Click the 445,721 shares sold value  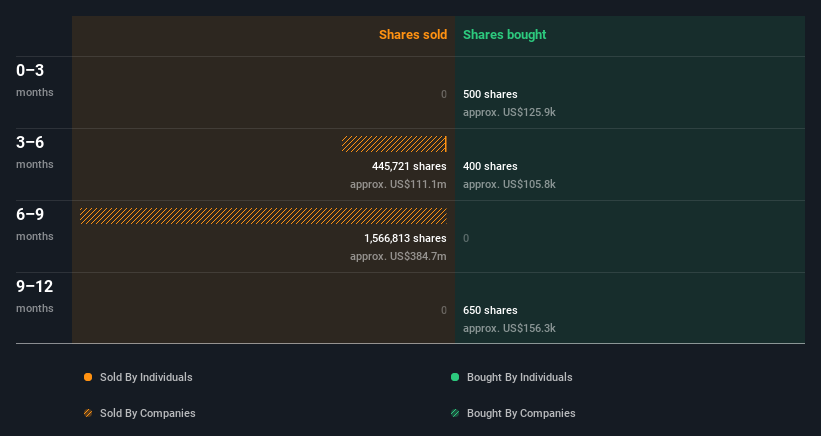[409, 166]
